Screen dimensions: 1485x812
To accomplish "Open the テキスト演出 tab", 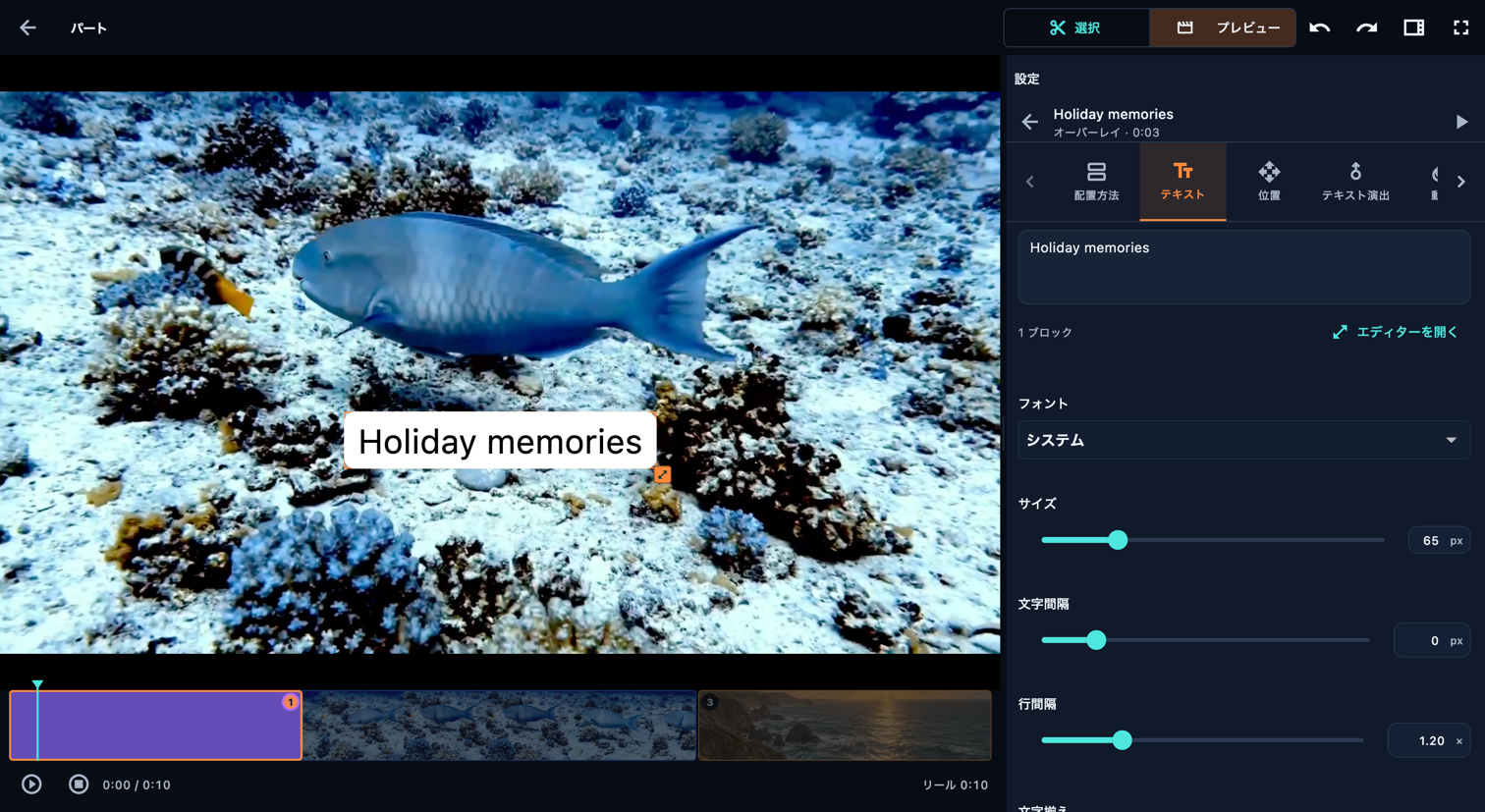I will [1355, 182].
